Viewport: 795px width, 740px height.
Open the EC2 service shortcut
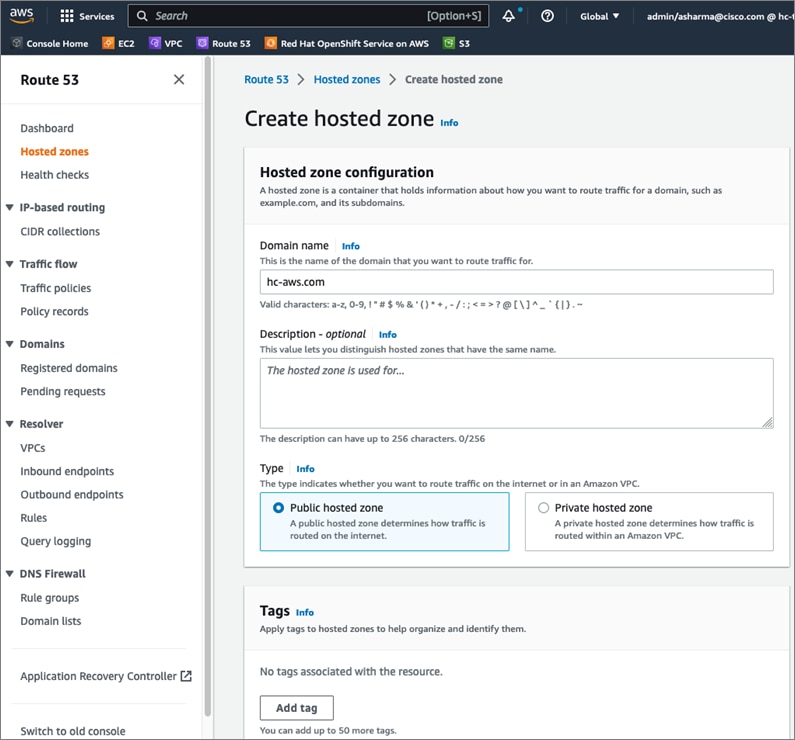click(x=120, y=43)
